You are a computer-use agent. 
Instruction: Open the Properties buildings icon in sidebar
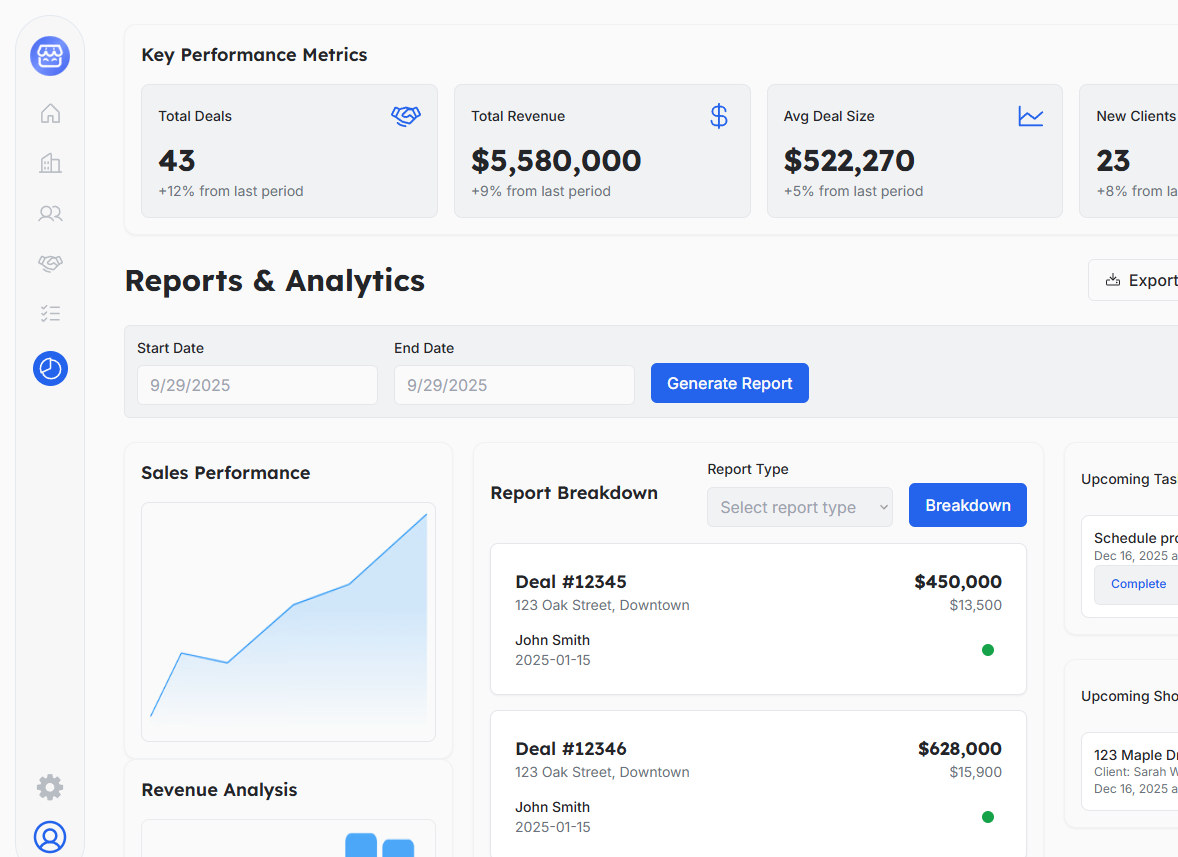pyautogui.click(x=50, y=163)
